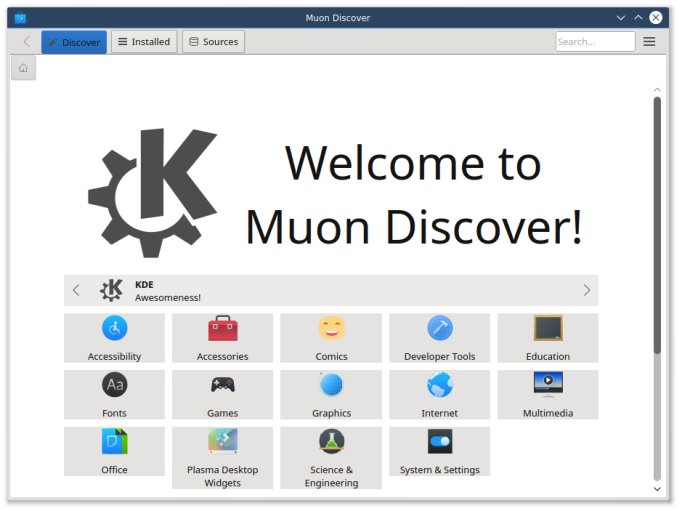
Task: Click the Office label text
Action: point(114,470)
